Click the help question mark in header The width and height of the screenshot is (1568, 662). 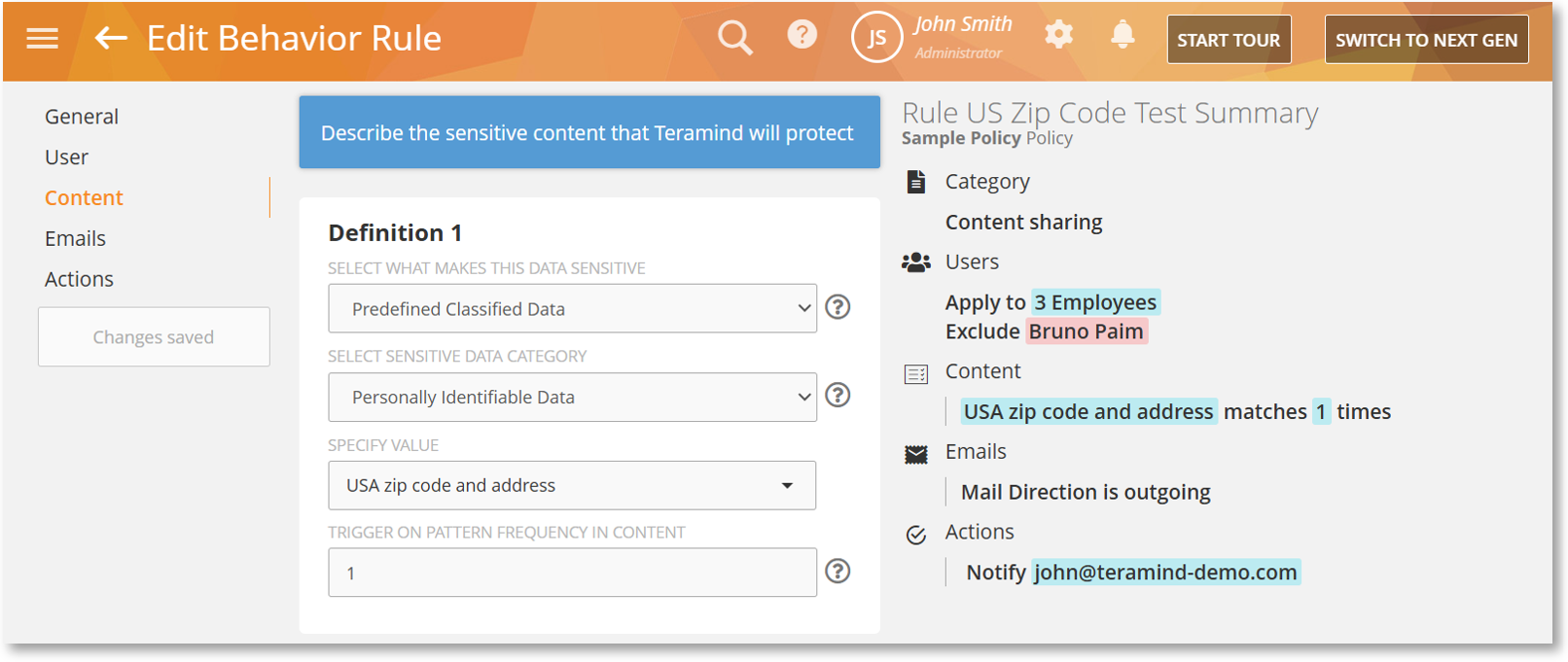802,36
